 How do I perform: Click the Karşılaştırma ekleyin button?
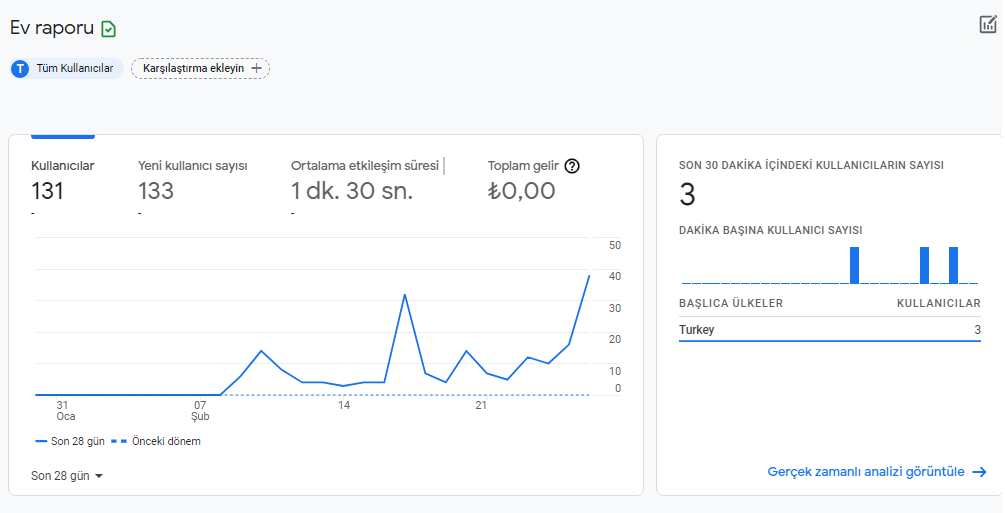(x=201, y=68)
